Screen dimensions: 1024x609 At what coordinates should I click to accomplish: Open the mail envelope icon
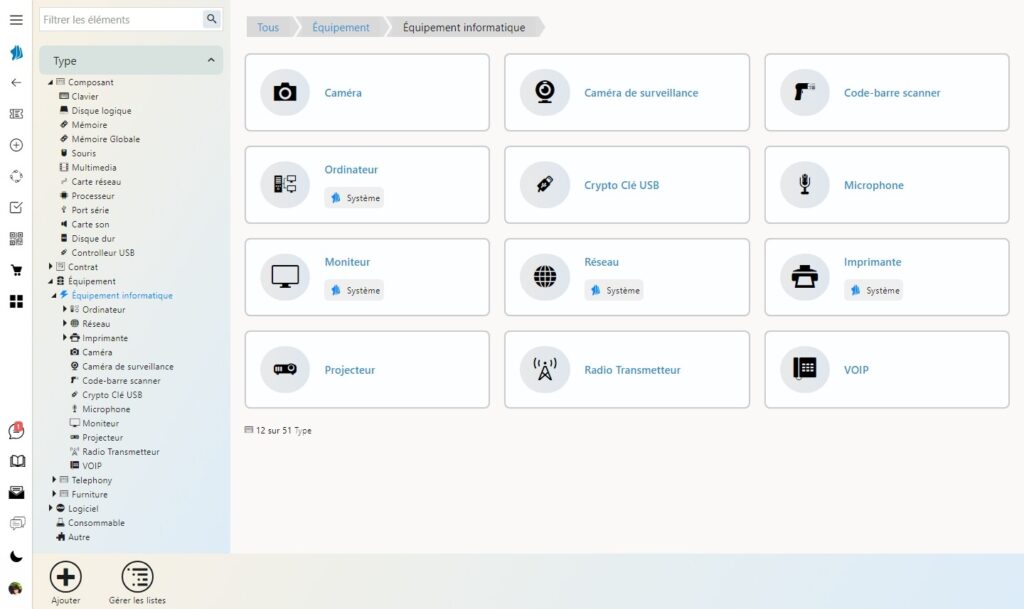click(16, 492)
